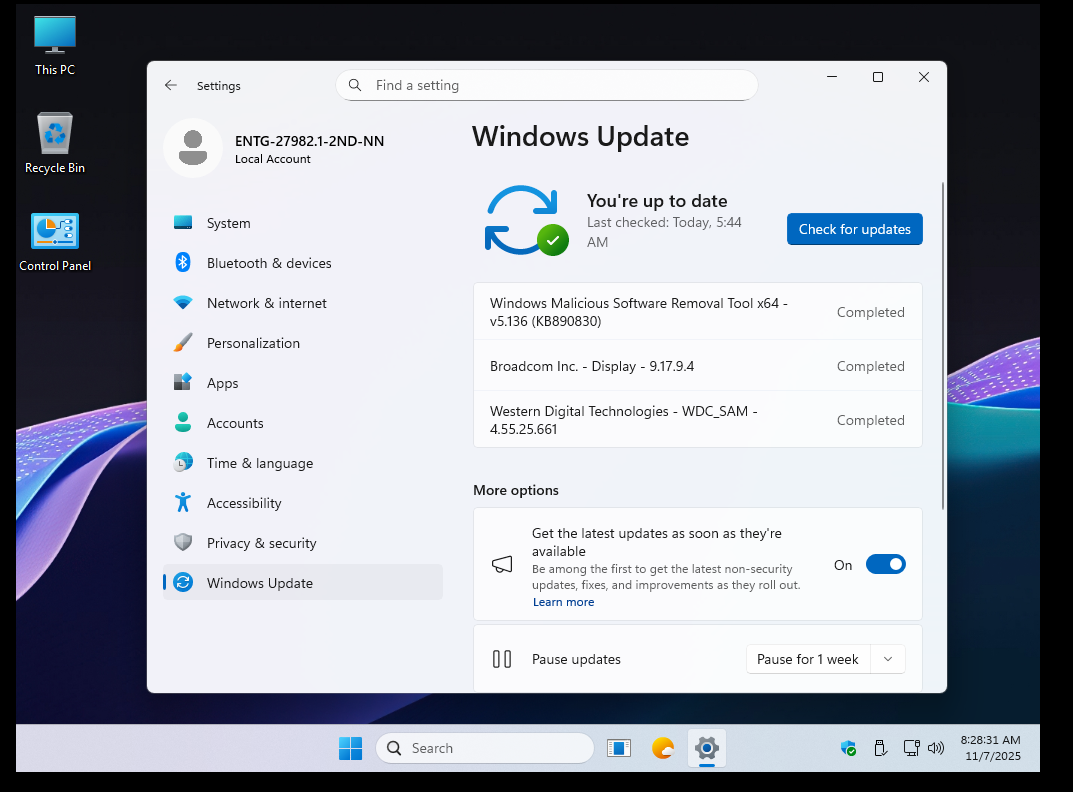
Task: Click the user account avatar picture
Action: pos(193,148)
